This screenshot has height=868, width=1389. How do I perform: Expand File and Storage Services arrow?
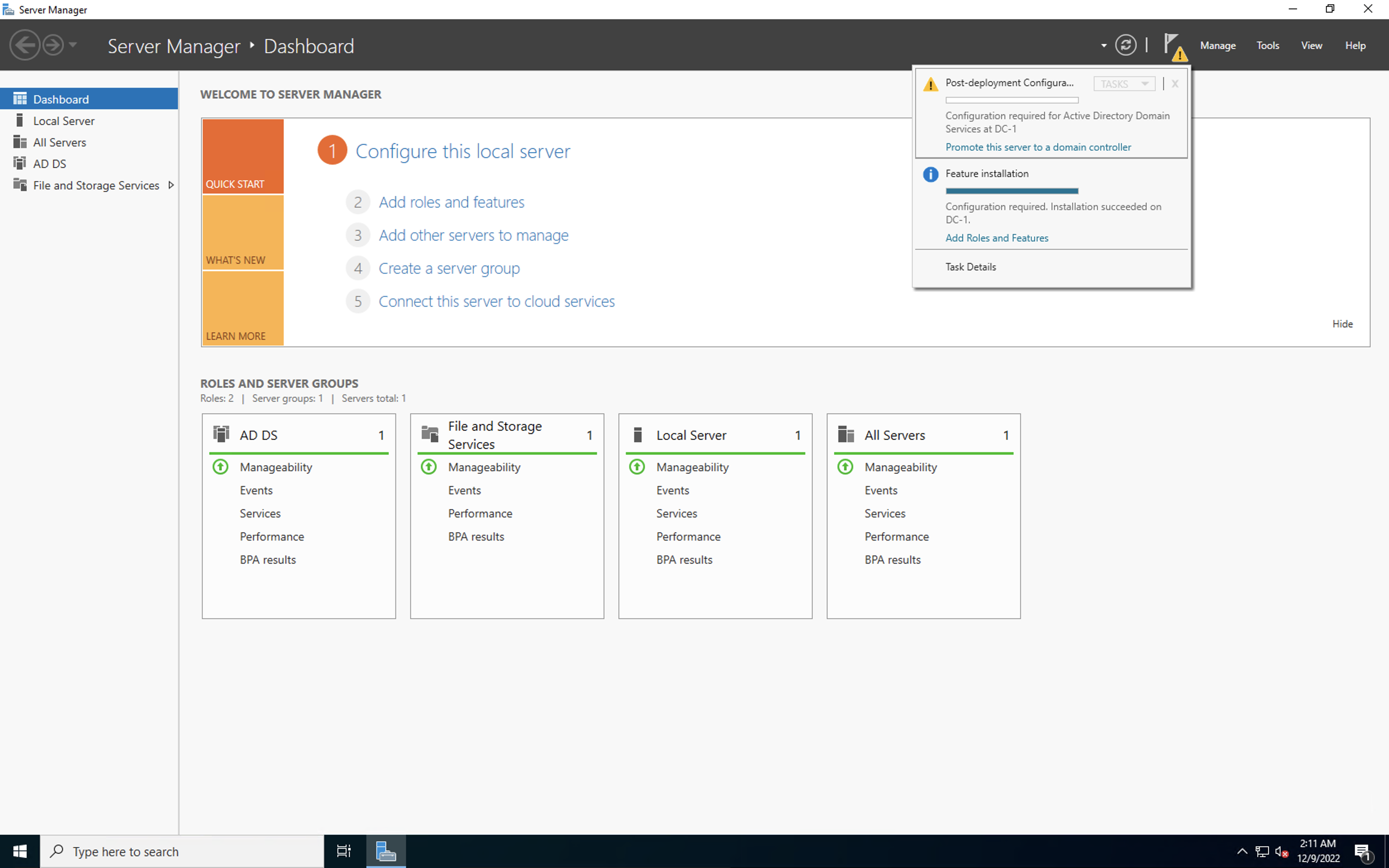click(x=170, y=185)
